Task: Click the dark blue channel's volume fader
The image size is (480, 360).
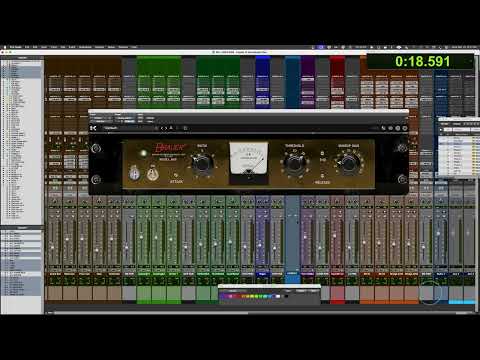Action: [260, 245]
